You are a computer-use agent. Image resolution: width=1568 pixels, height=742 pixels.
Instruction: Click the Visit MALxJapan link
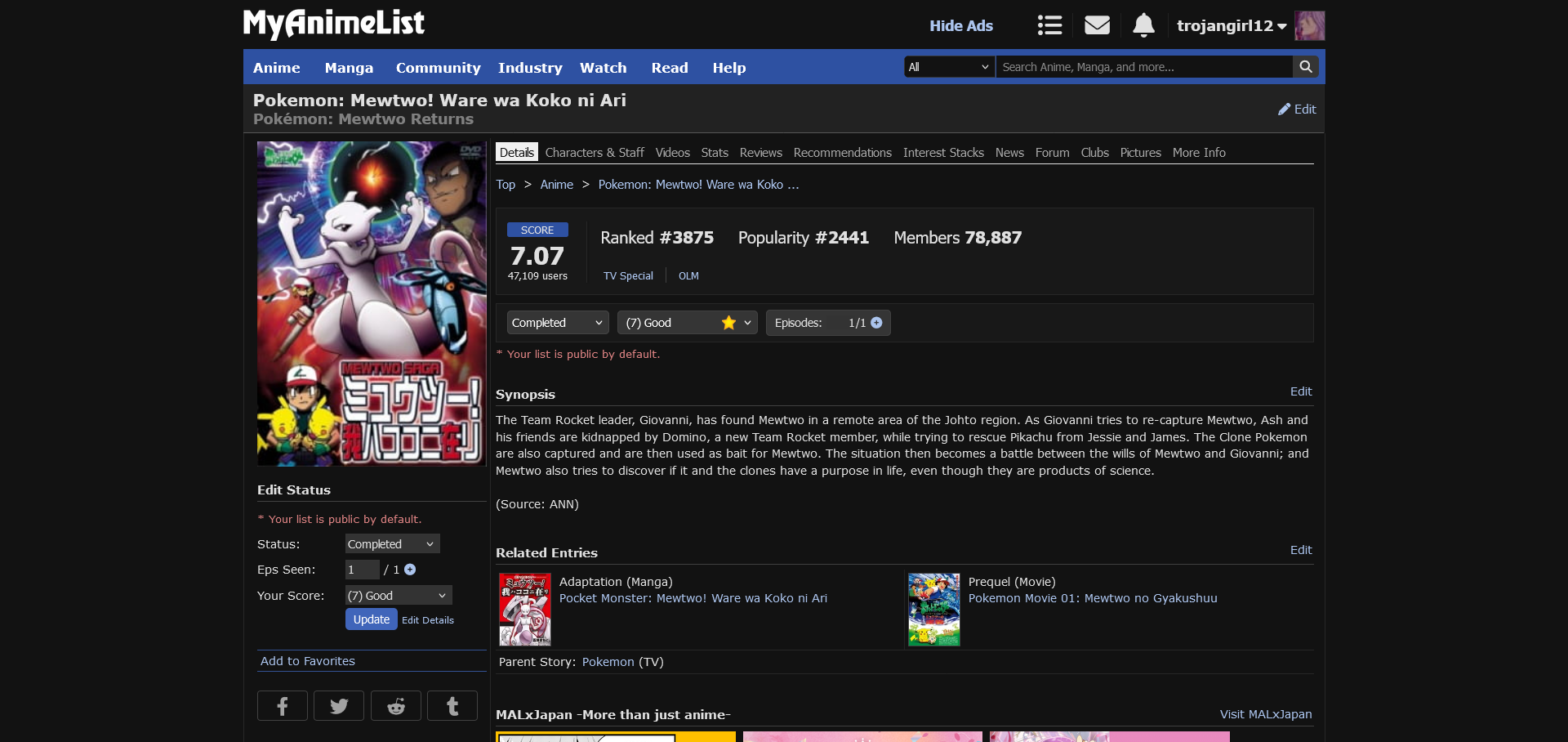click(1266, 714)
